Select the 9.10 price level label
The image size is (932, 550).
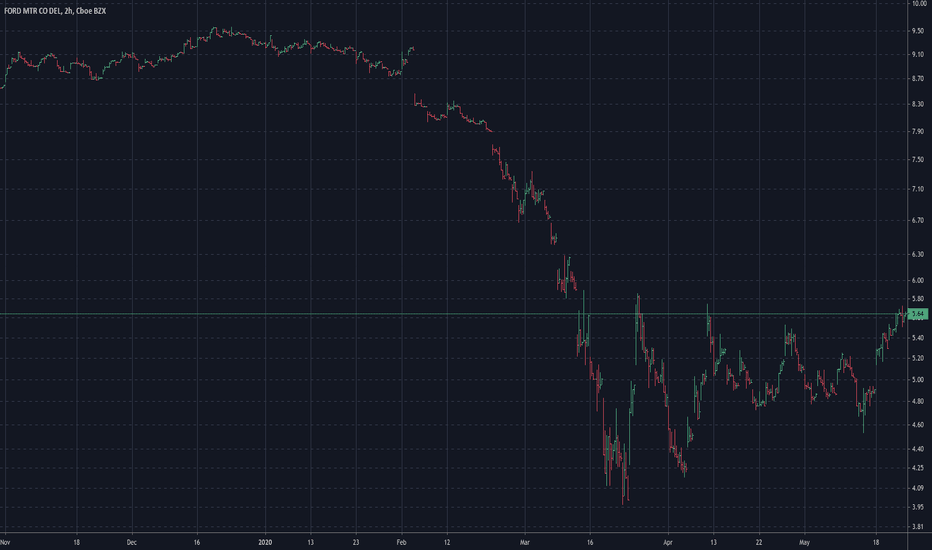(918, 54)
